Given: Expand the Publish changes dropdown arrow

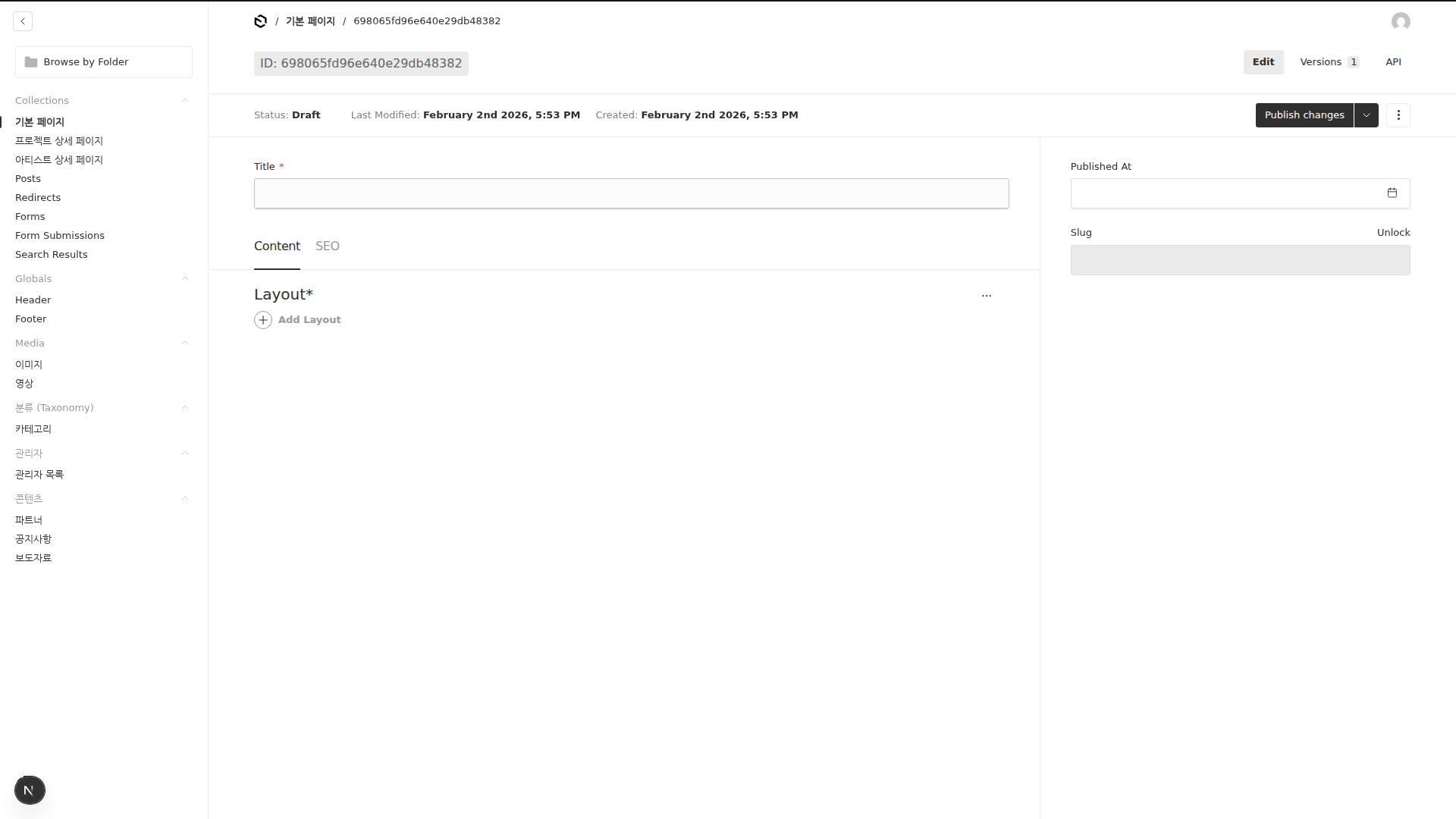Looking at the screenshot, I should (x=1366, y=115).
